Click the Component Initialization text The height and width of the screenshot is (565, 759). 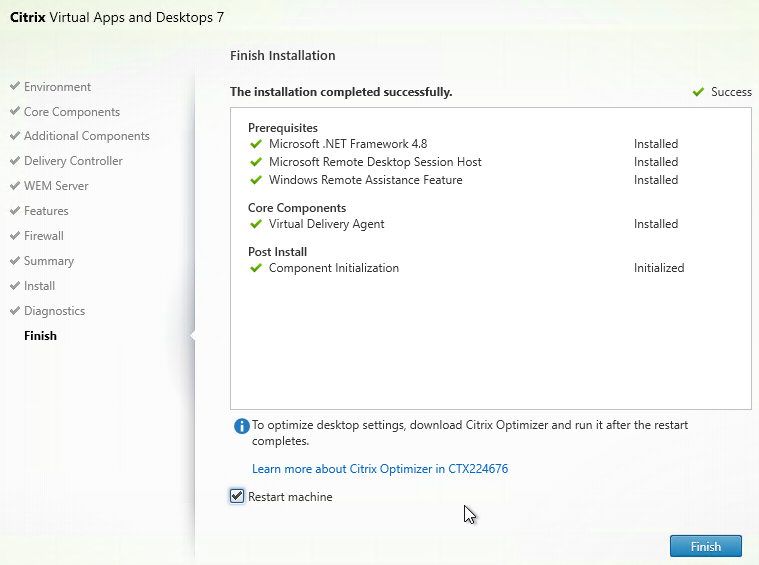click(x=334, y=268)
